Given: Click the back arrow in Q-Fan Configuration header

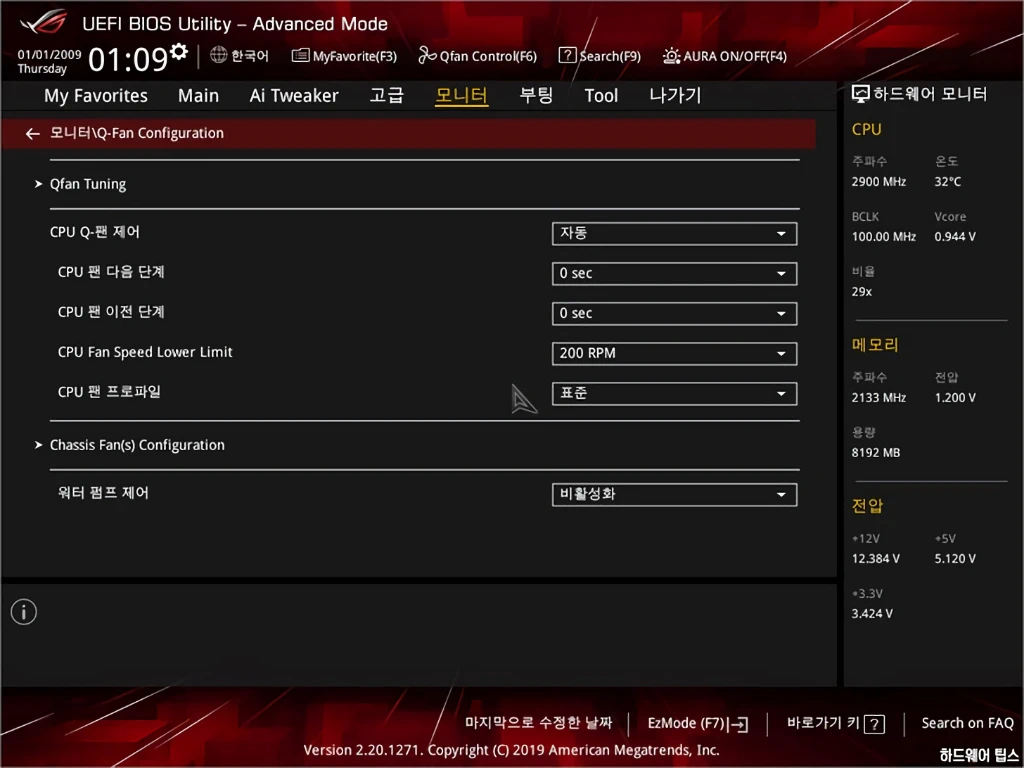Looking at the screenshot, I should [32, 134].
